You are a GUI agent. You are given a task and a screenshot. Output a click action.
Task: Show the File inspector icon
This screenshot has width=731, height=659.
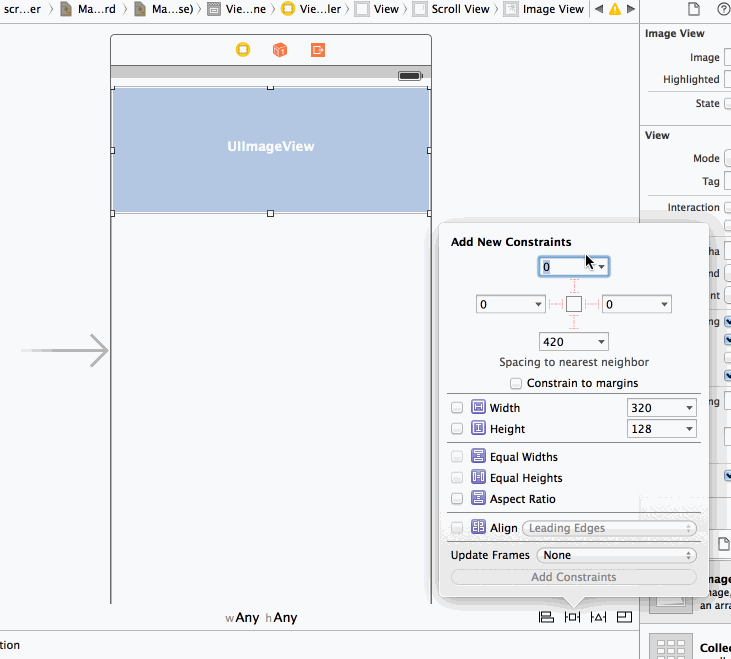coord(694,9)
